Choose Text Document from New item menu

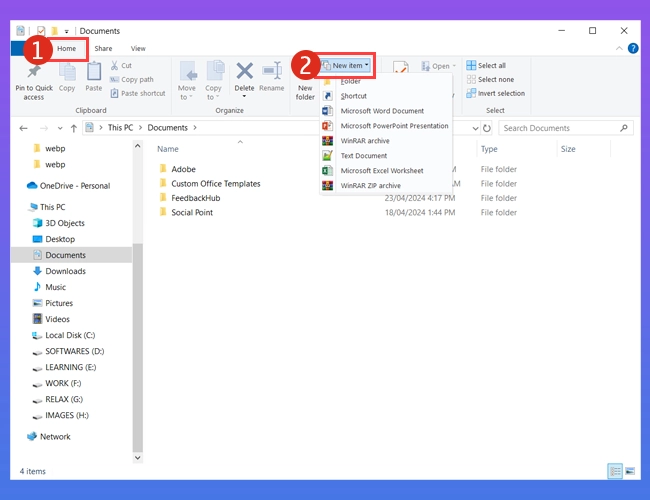pyautogui.click(x=363, y=156)
